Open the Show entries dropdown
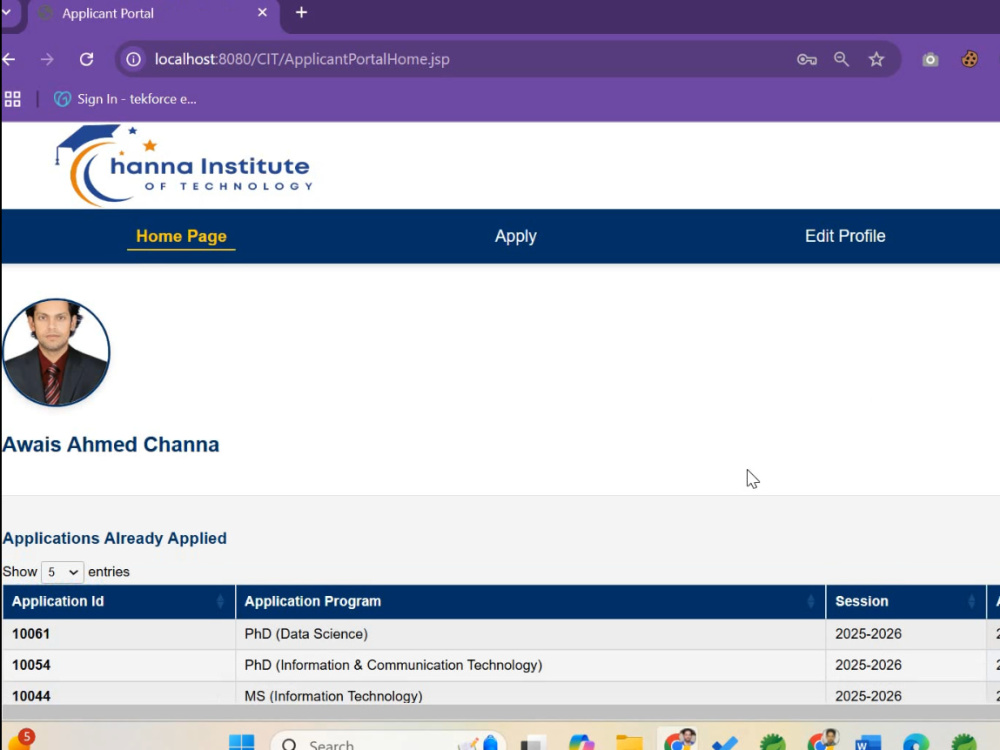This screenshot has width=1000, height=750. (62, 572)
